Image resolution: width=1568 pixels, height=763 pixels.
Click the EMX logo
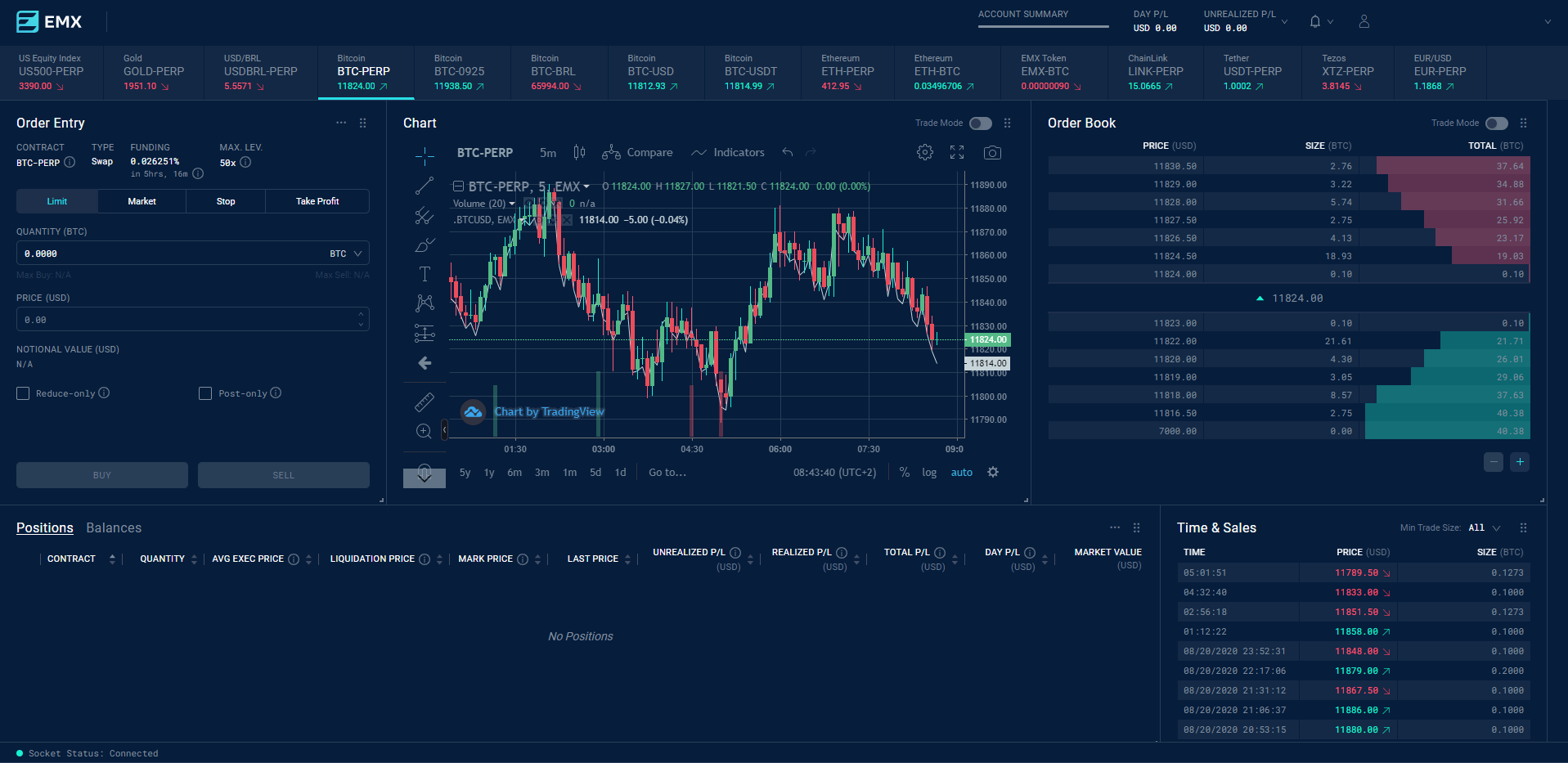[x=49, y=22]
